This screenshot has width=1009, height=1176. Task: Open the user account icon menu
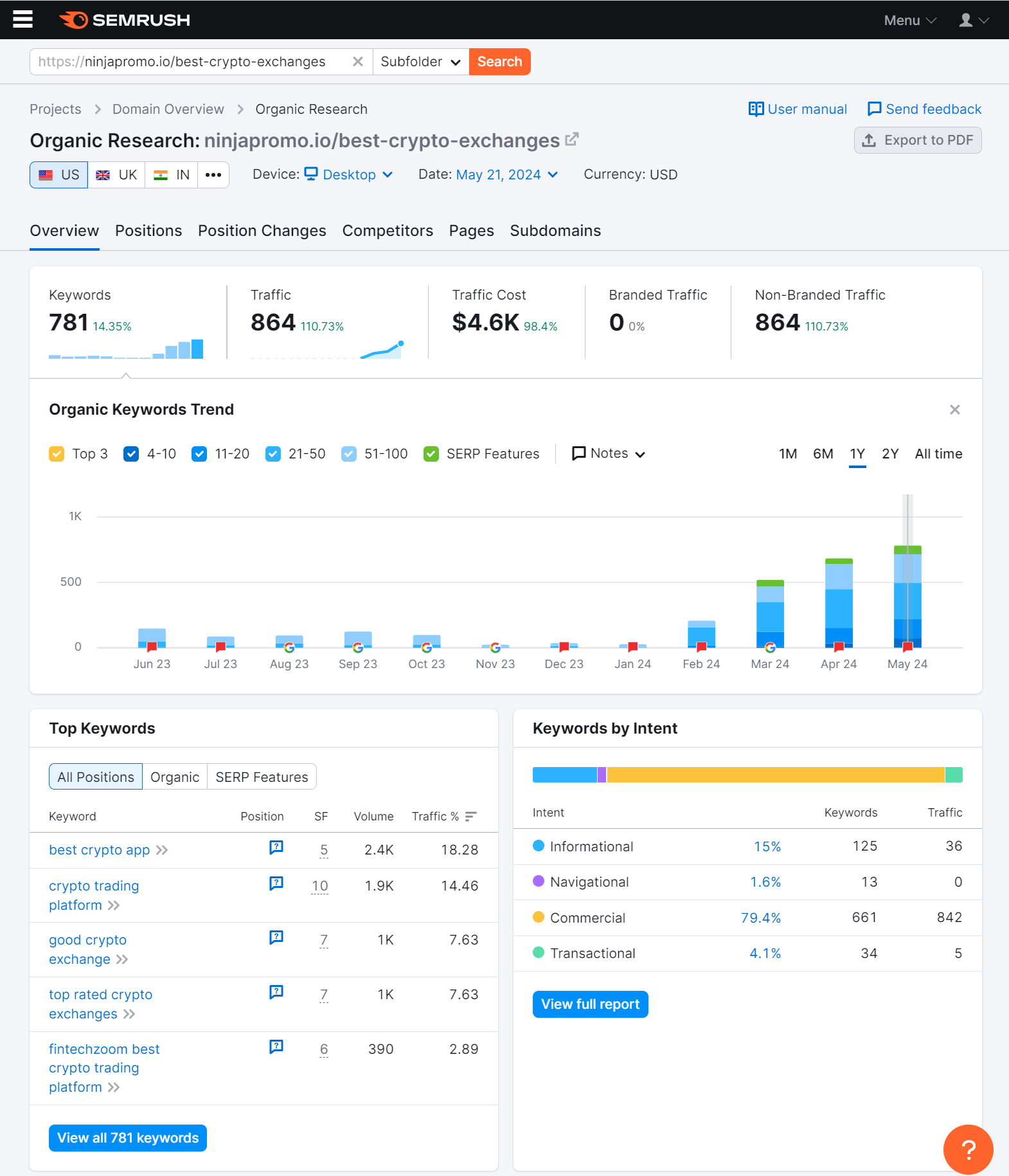(x=973, y=20)
